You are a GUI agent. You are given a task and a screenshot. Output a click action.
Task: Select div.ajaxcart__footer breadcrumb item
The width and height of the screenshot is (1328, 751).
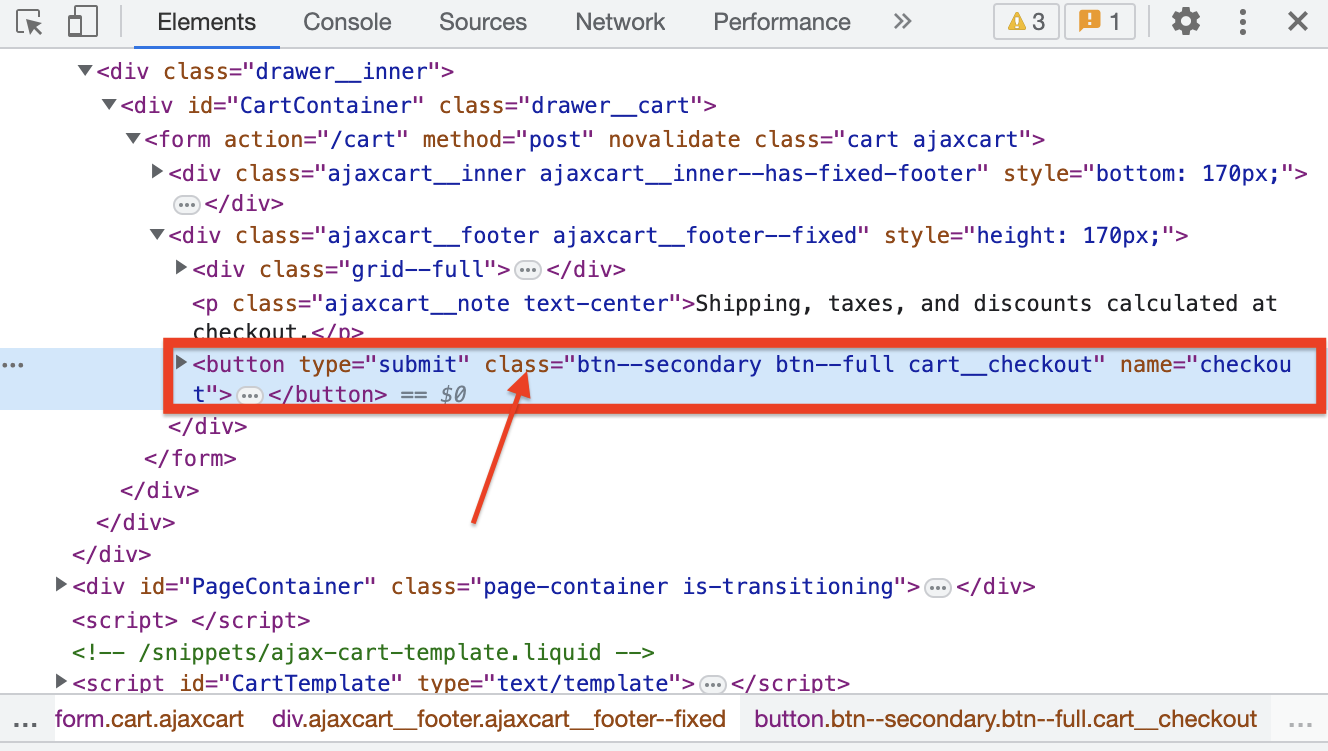tap(499, 719)
